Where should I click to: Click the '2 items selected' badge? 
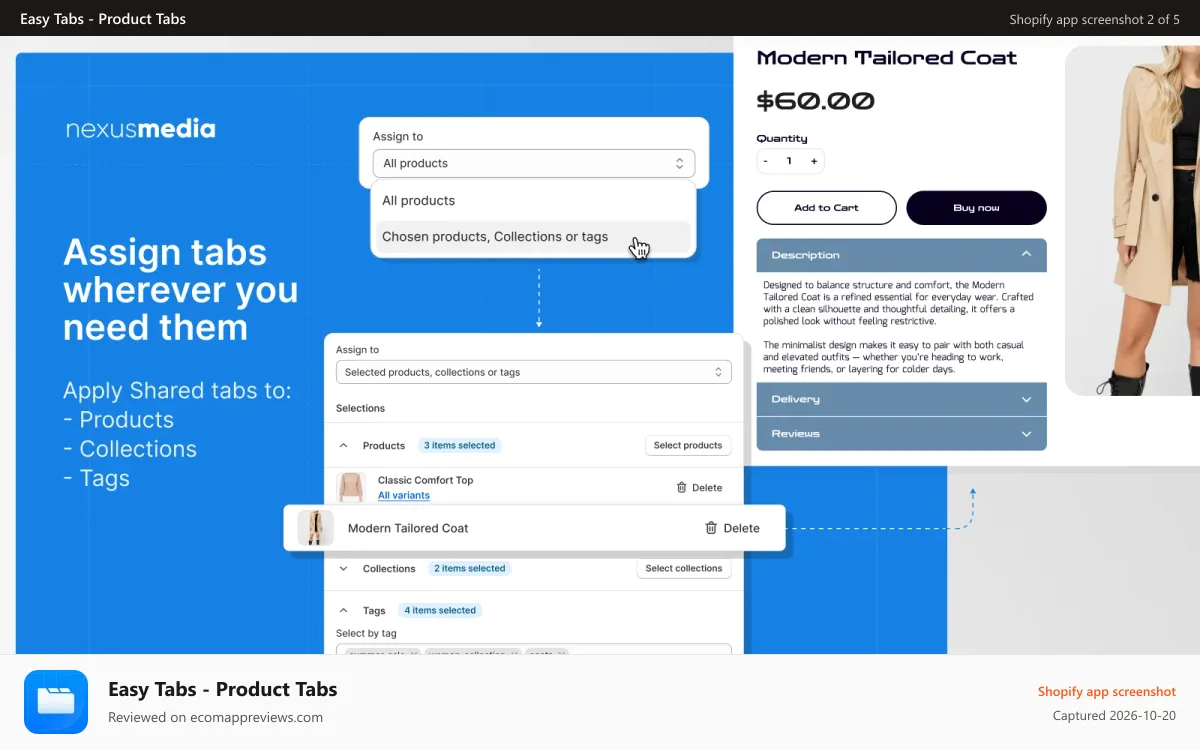(x=469, y=568)
